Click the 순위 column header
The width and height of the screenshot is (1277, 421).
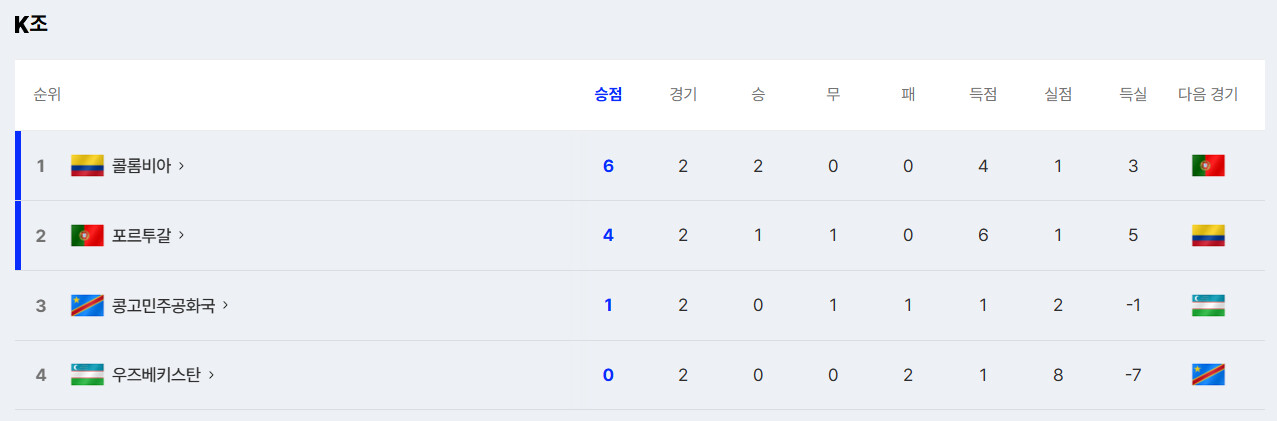(x=47, y=95)
